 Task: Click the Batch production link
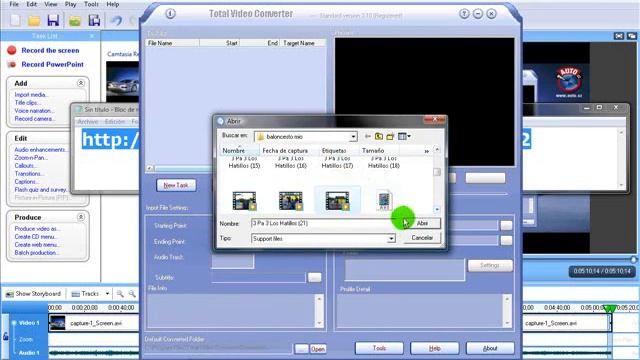tap(36, 253)
